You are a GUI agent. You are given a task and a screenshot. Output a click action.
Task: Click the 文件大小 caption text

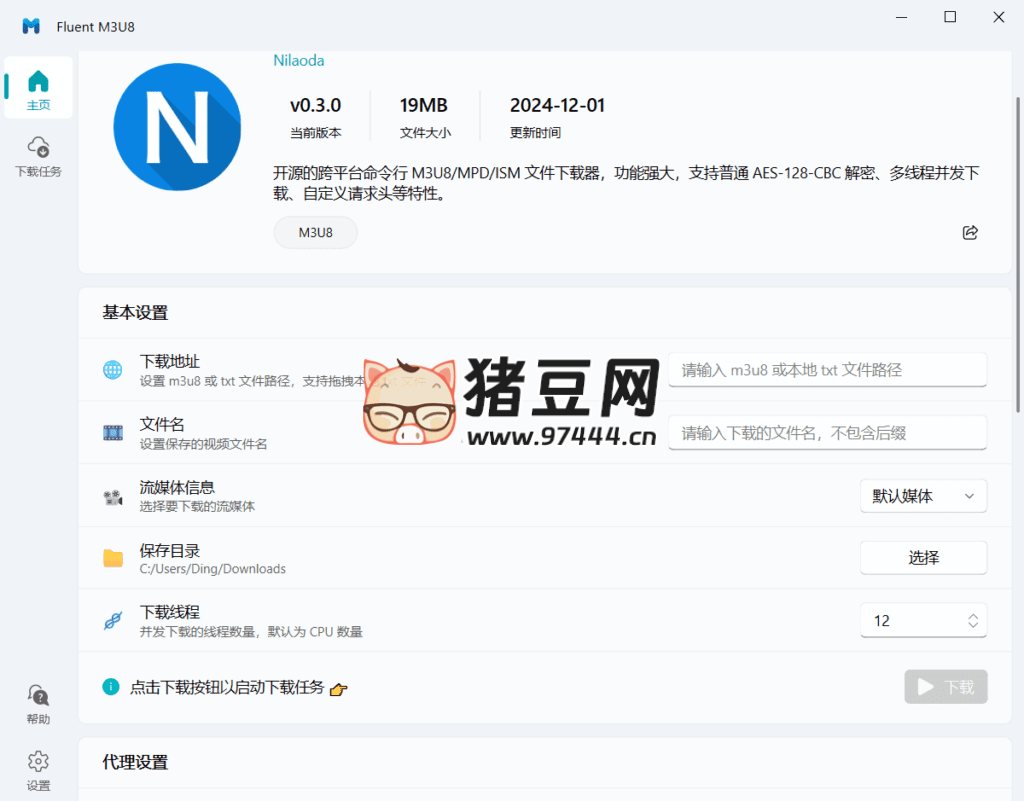click(x=425, y=133)
